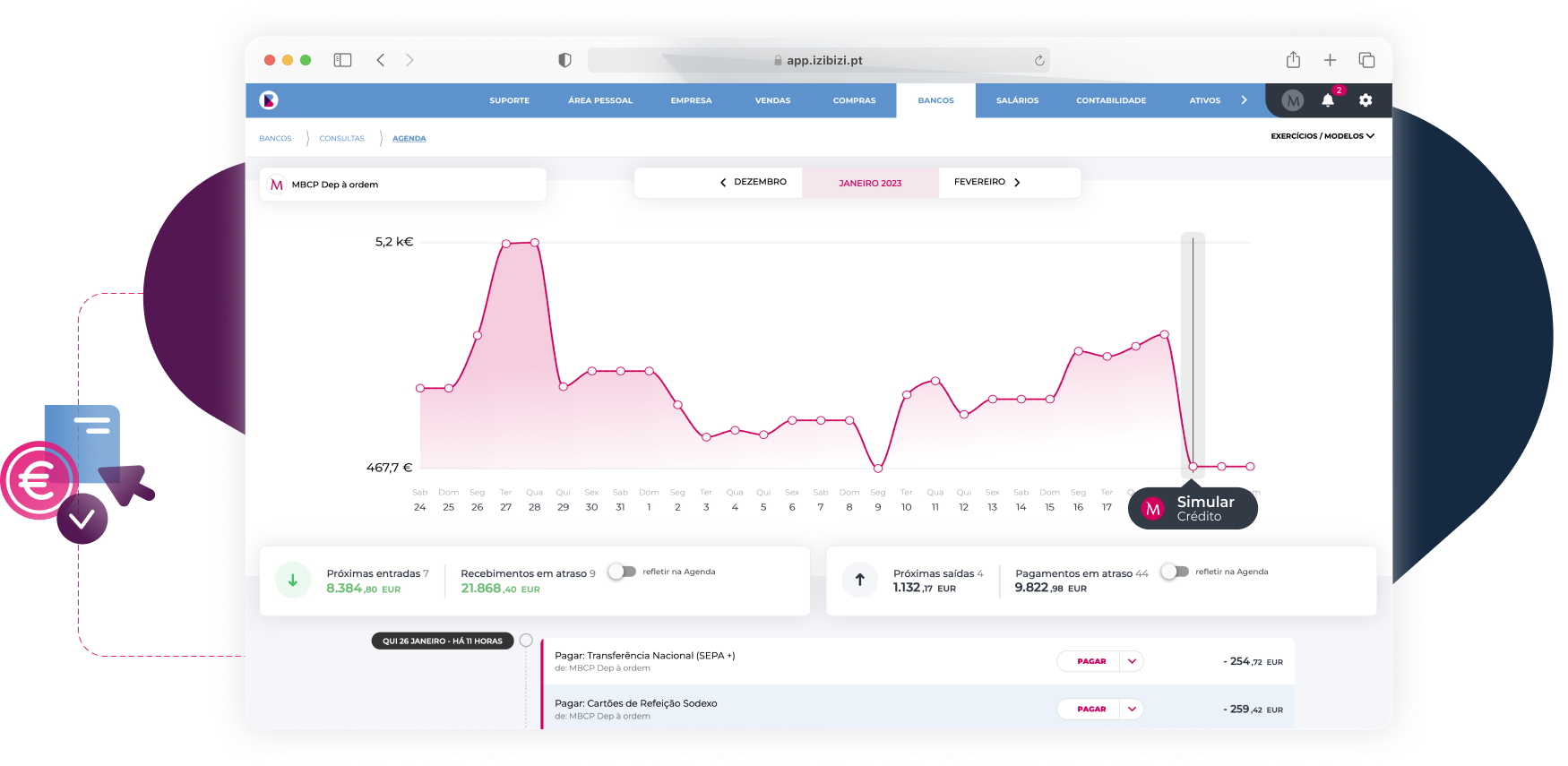Click the vertical date marker on chart
This screenshot has width=1568, height=766.
(x=1193, y=349)
